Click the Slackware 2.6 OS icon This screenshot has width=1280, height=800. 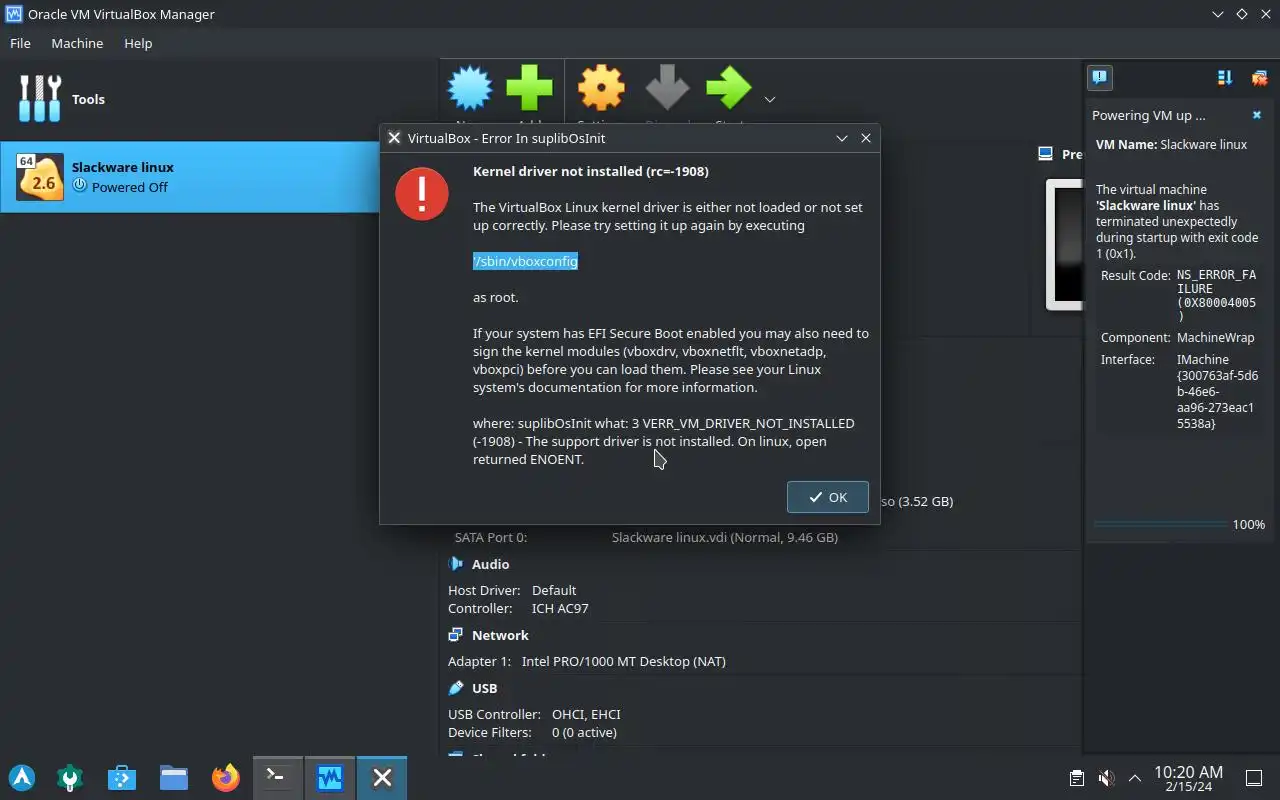[x=41, y=177]
